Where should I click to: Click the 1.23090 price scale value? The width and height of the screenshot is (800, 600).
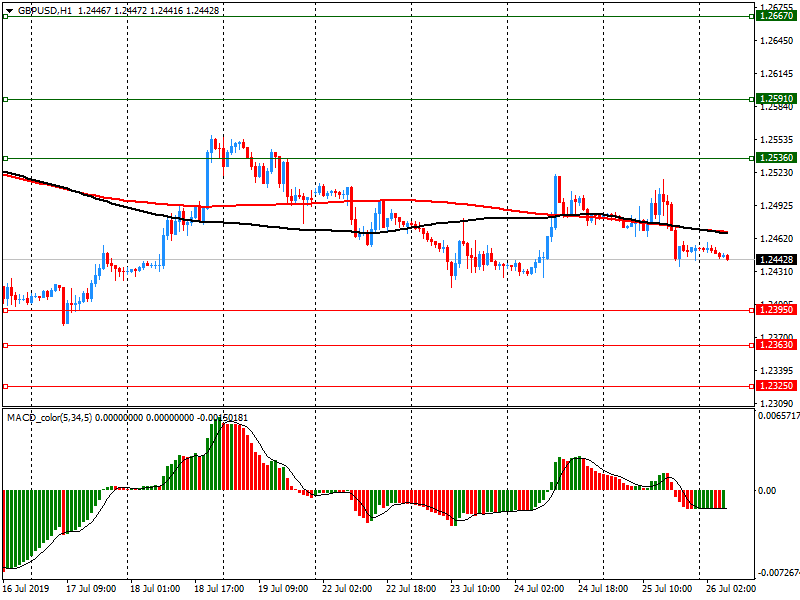click(777, 403)
